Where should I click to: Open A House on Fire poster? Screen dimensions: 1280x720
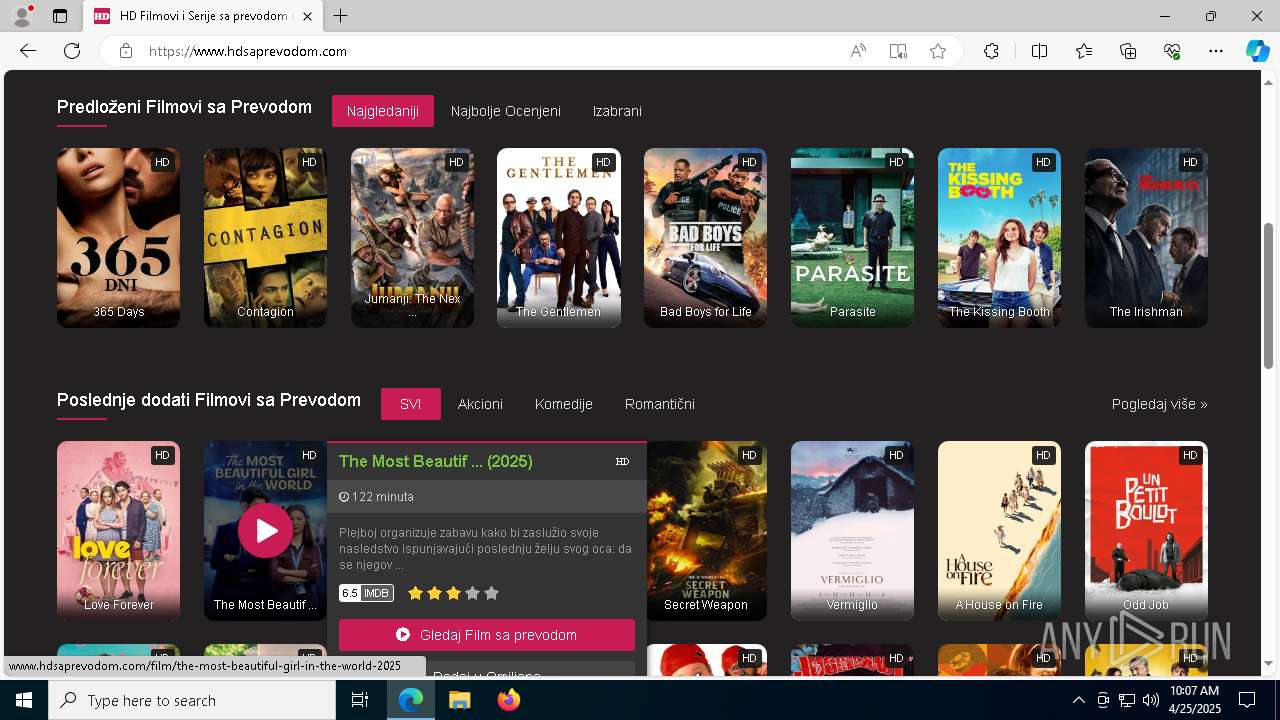tap(999, 531)
